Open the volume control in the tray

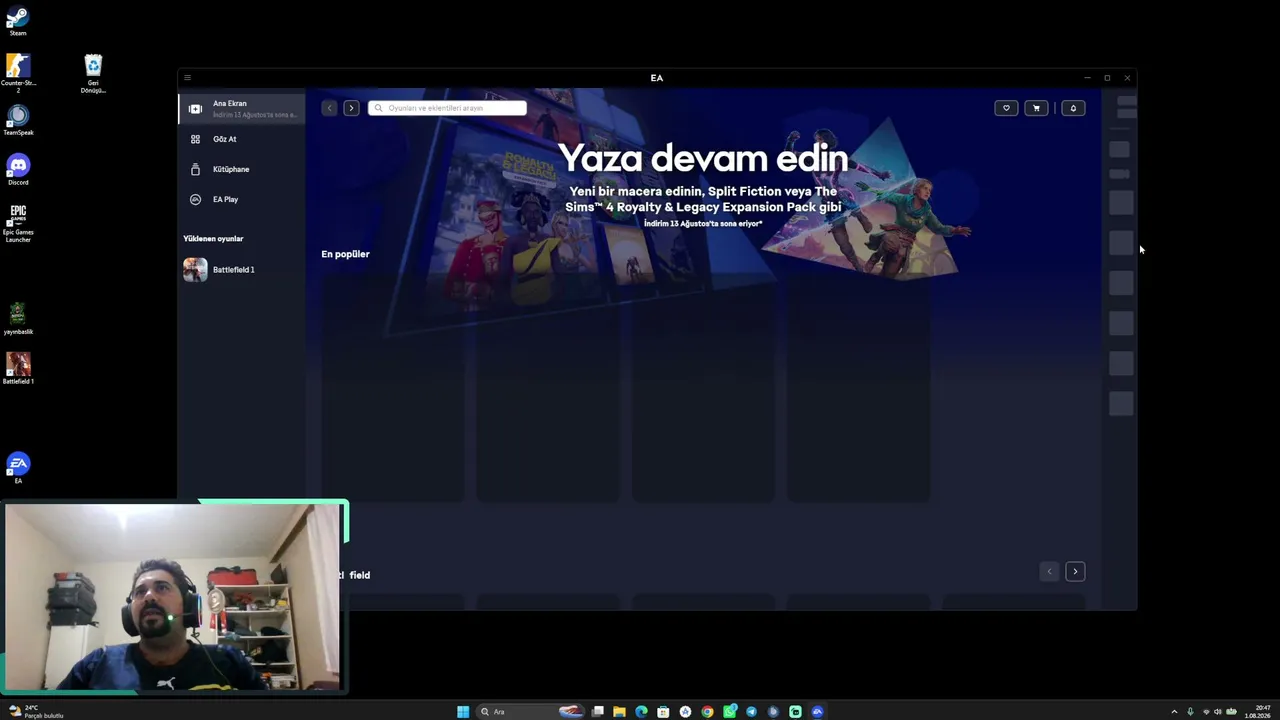tap(1218, 712)
